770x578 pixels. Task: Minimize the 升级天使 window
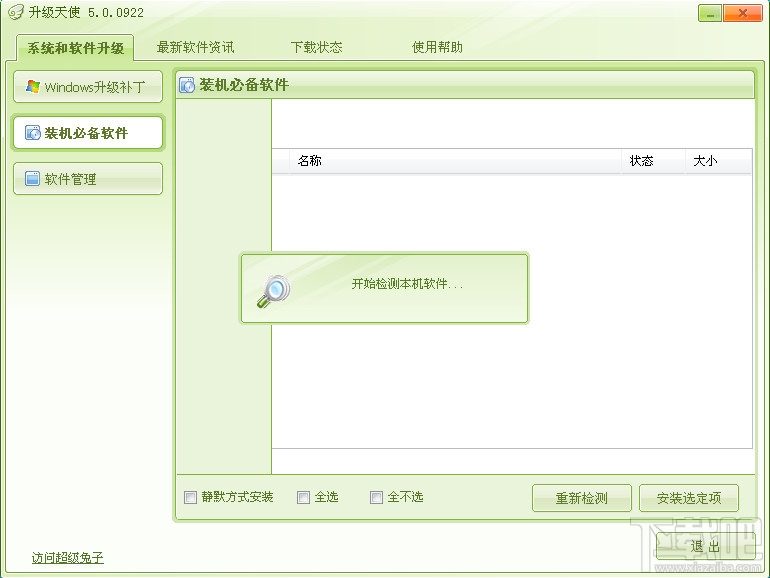[x=710, y=13]
